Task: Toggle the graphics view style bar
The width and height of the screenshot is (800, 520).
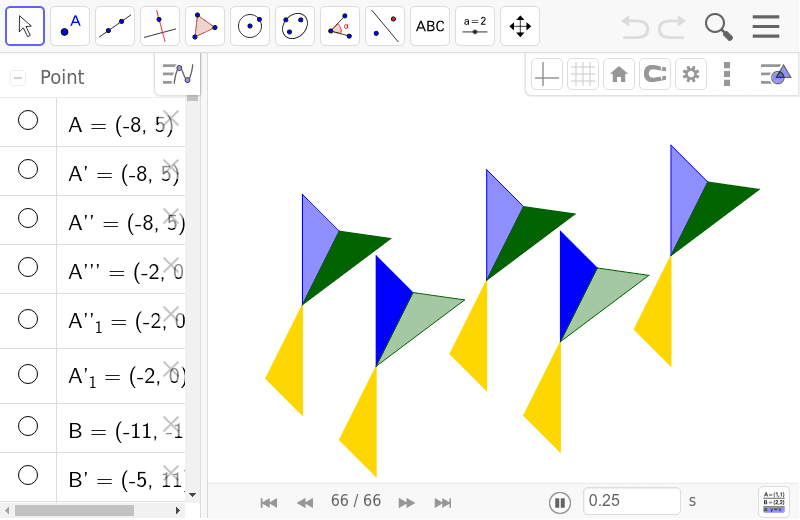Action: 776,75
